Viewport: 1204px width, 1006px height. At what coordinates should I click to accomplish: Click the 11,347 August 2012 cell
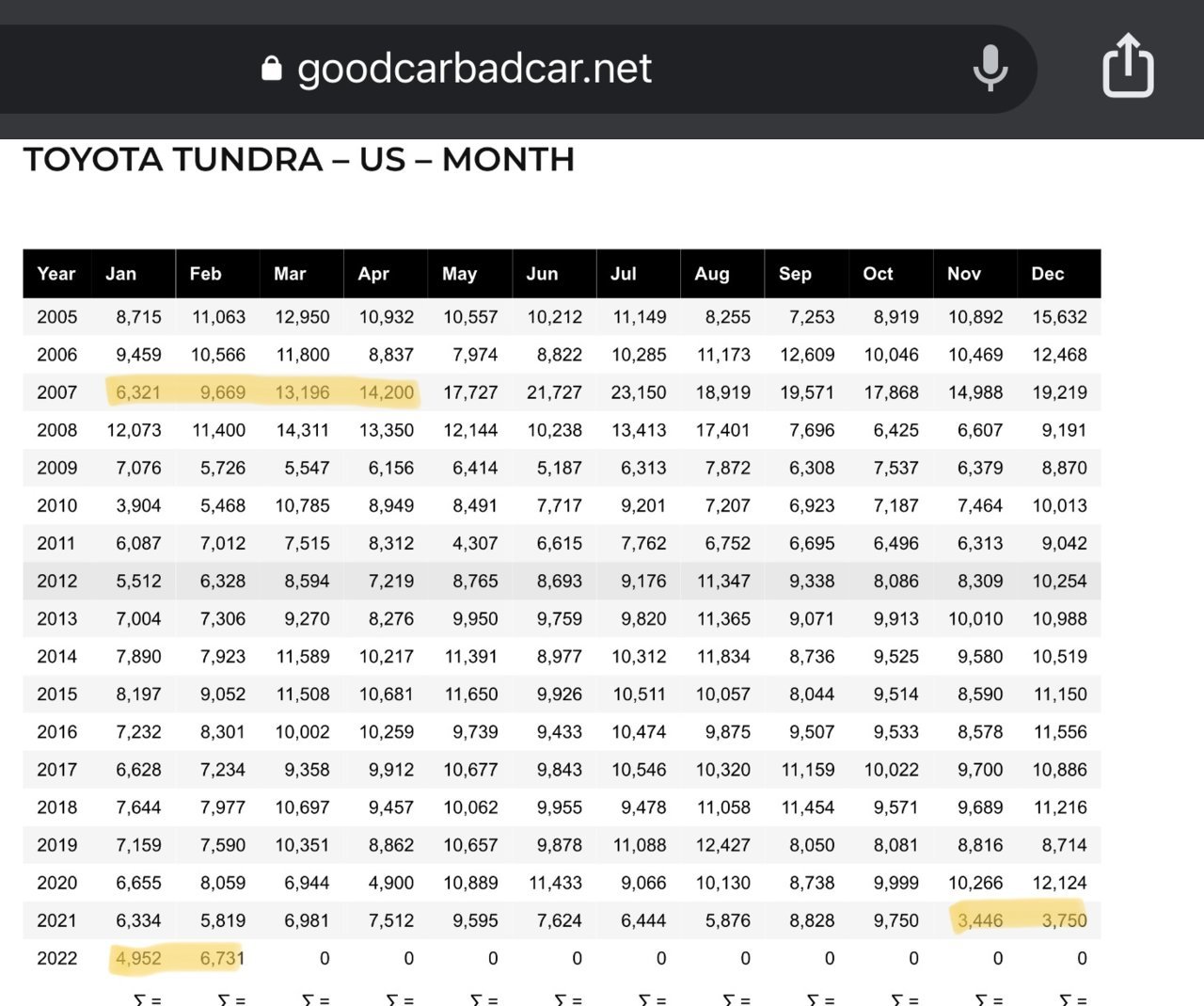coord(723,581)
